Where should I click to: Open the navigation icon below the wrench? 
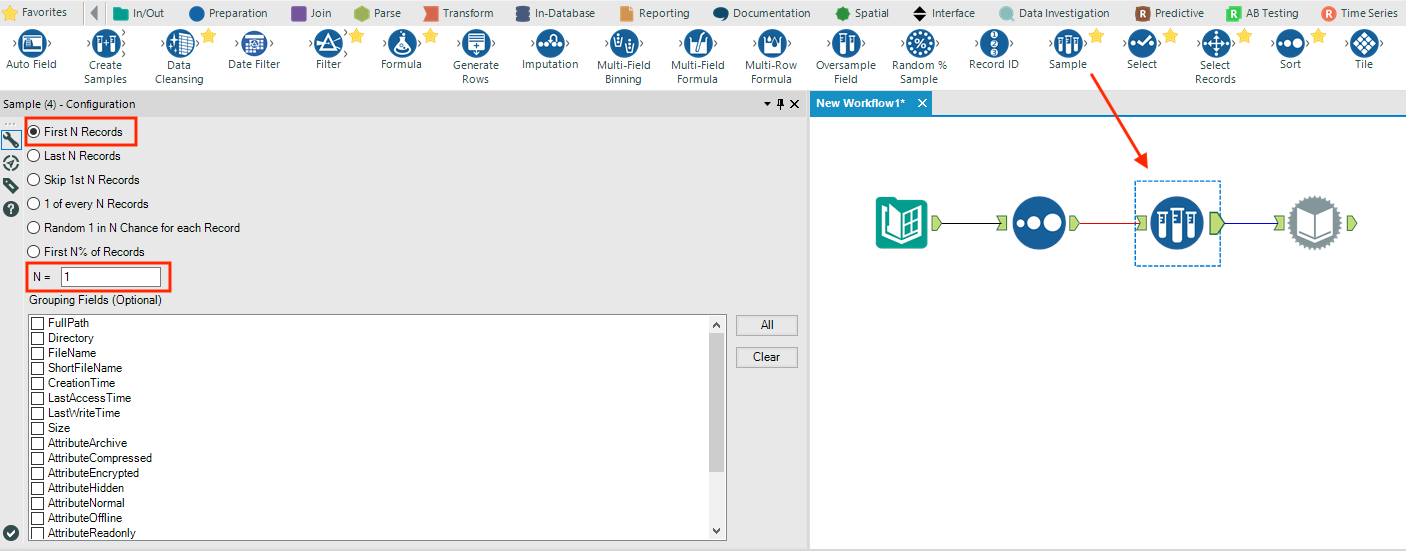click(x=11, y=163)
